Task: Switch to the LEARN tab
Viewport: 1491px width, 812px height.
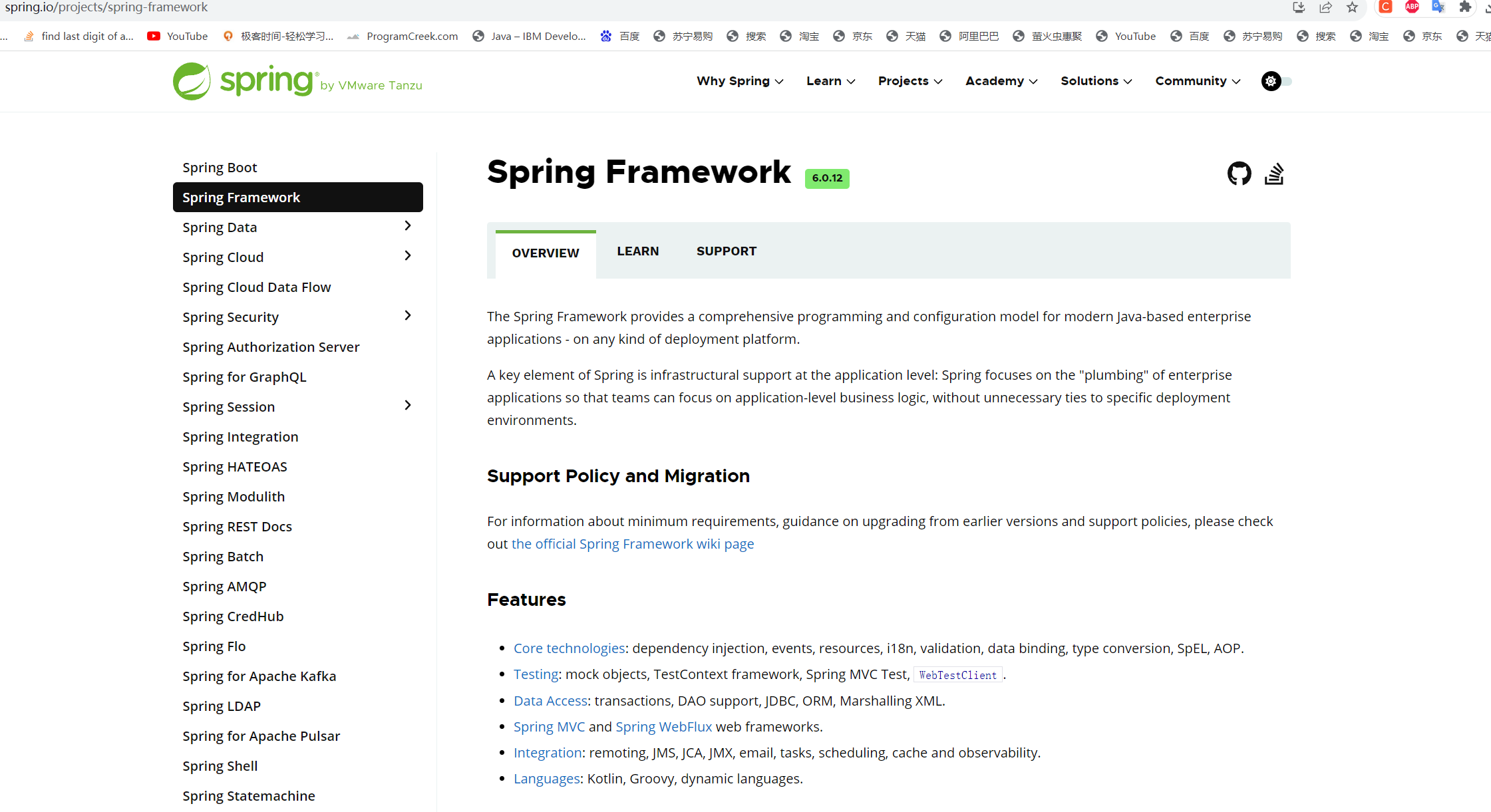Action: click(x=637, y=251)
